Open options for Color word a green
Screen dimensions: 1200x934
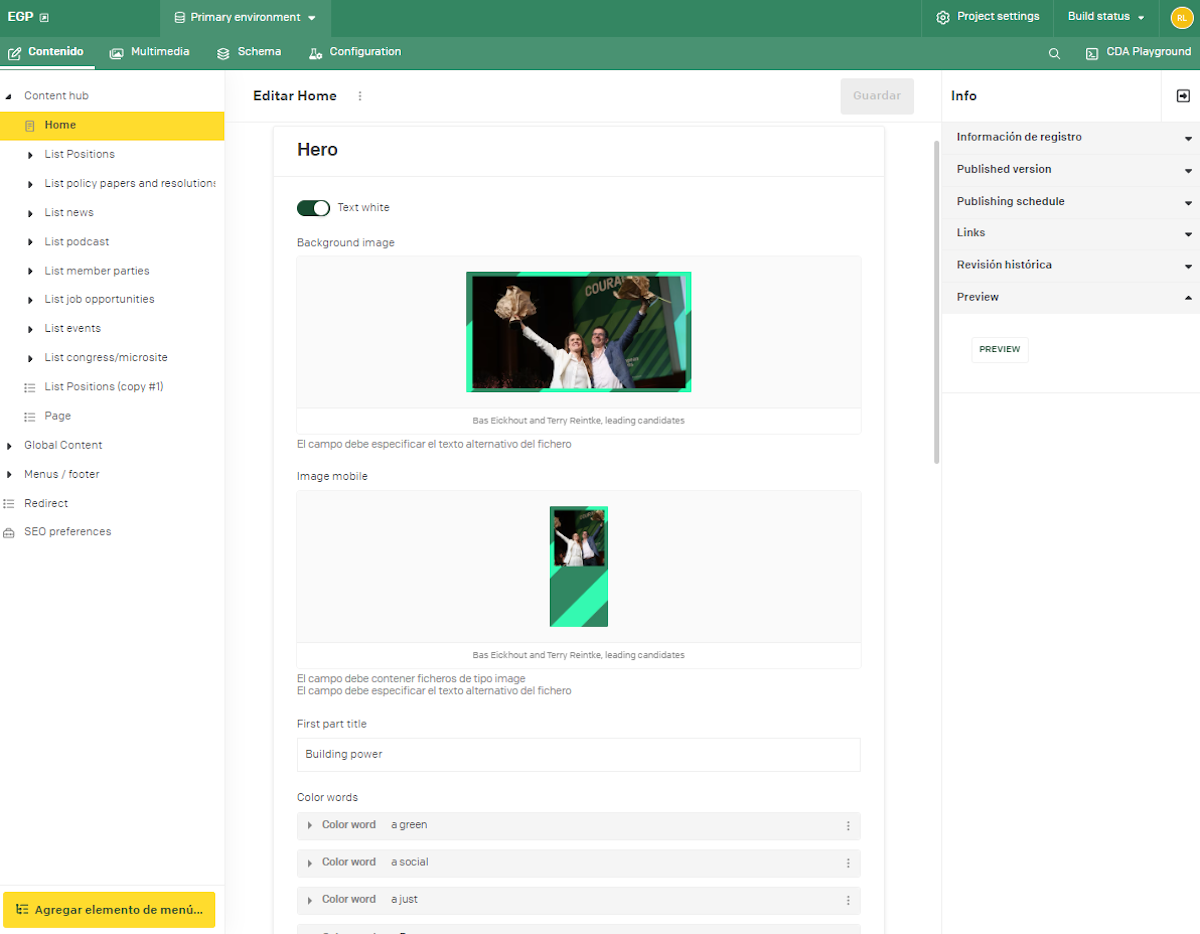pyautogui.click(x=848, y=826)
